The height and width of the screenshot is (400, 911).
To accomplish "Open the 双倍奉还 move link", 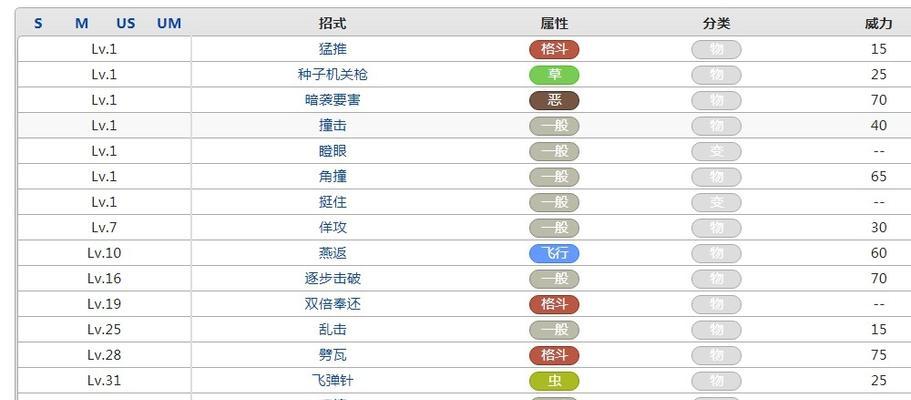I will click(x=333, y=305).
